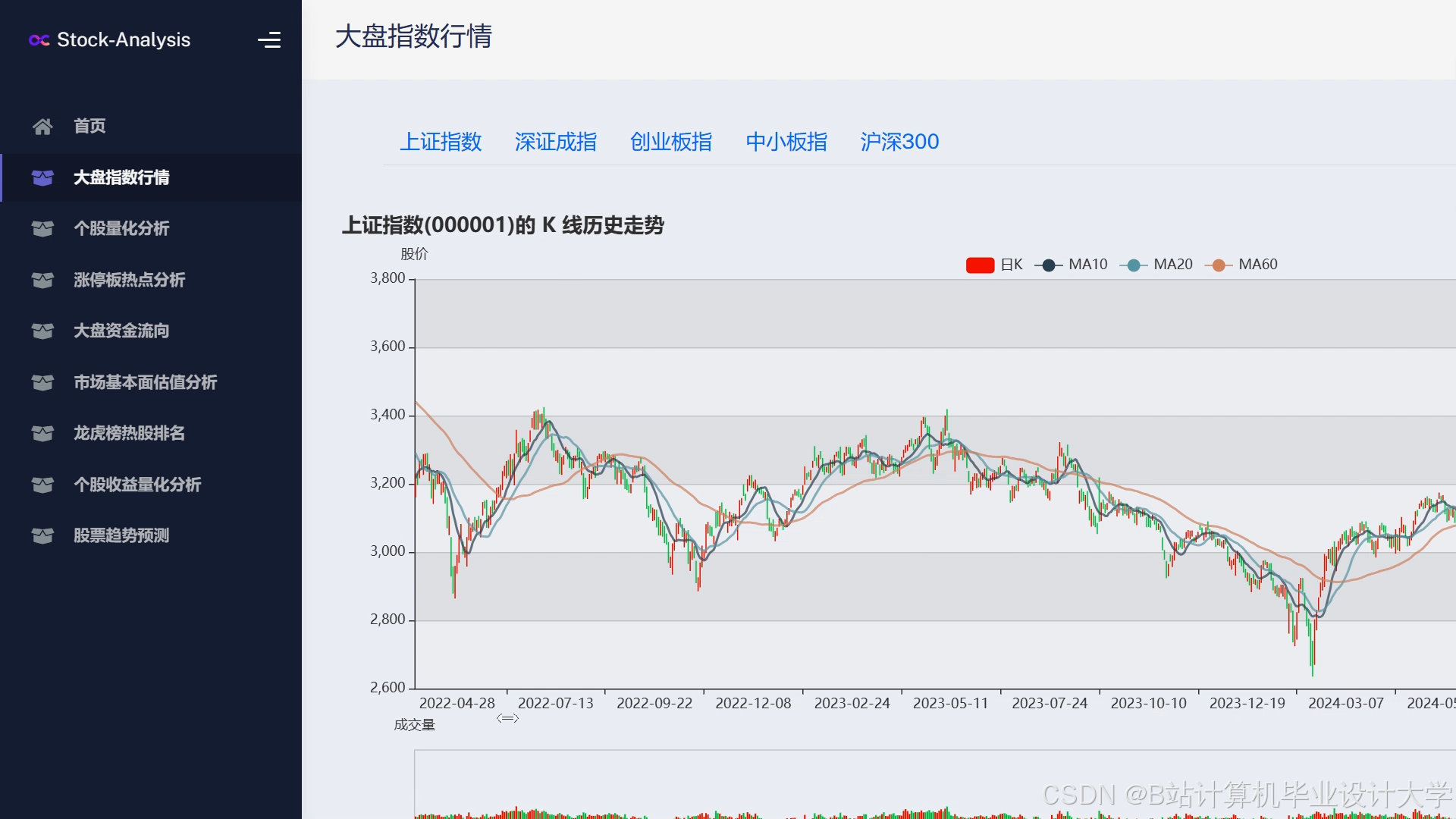This screenshot has width=1456, height=819.
Task: Open the 沪深300 index tab
Action: 899,142
